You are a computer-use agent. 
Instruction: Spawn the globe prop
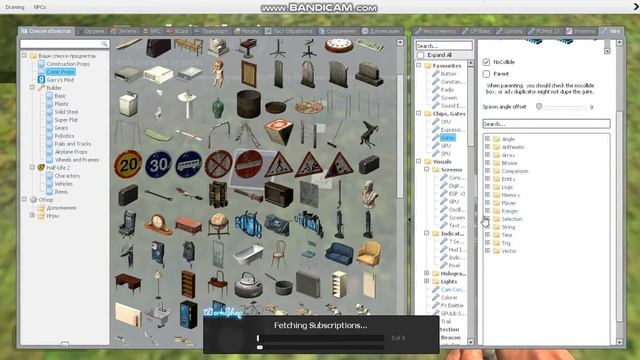point(218,225)
